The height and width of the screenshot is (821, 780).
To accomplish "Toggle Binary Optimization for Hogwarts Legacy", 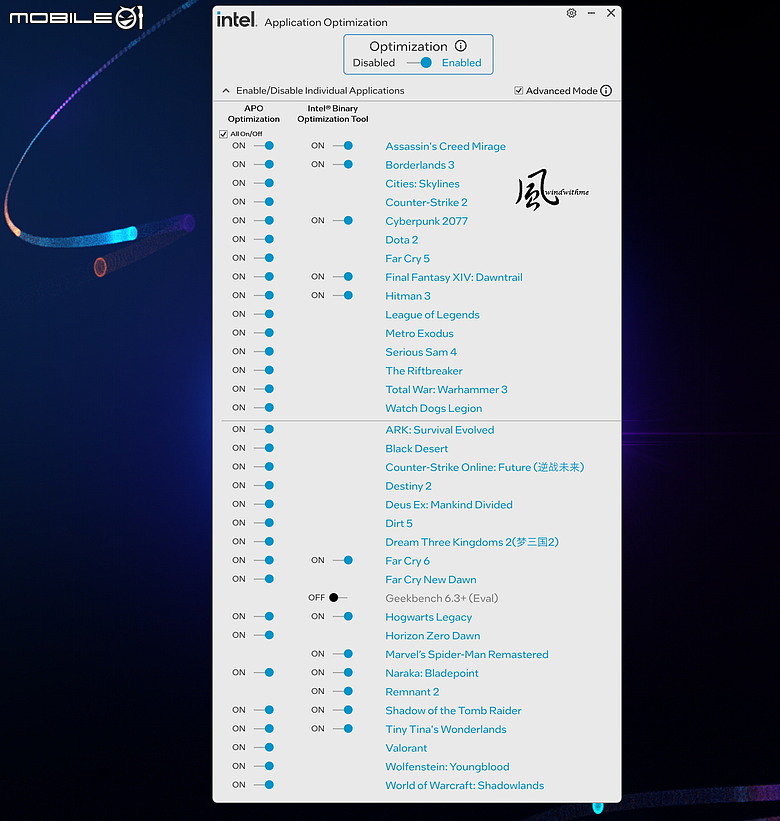I will point(343,616).
